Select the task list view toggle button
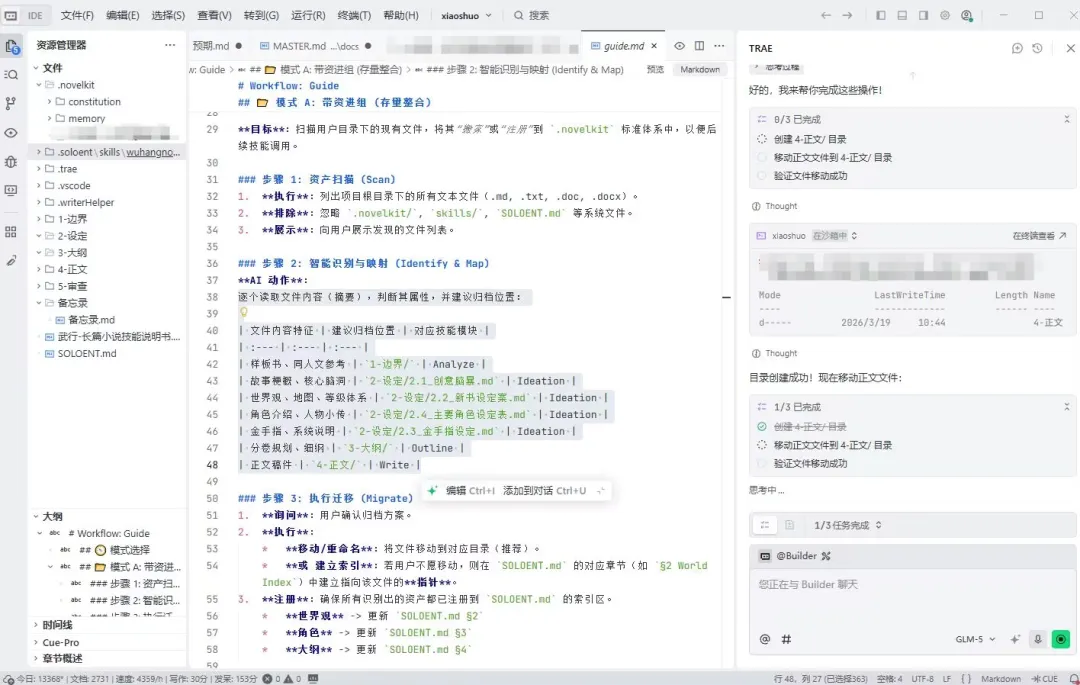 [x=765, y=525]
